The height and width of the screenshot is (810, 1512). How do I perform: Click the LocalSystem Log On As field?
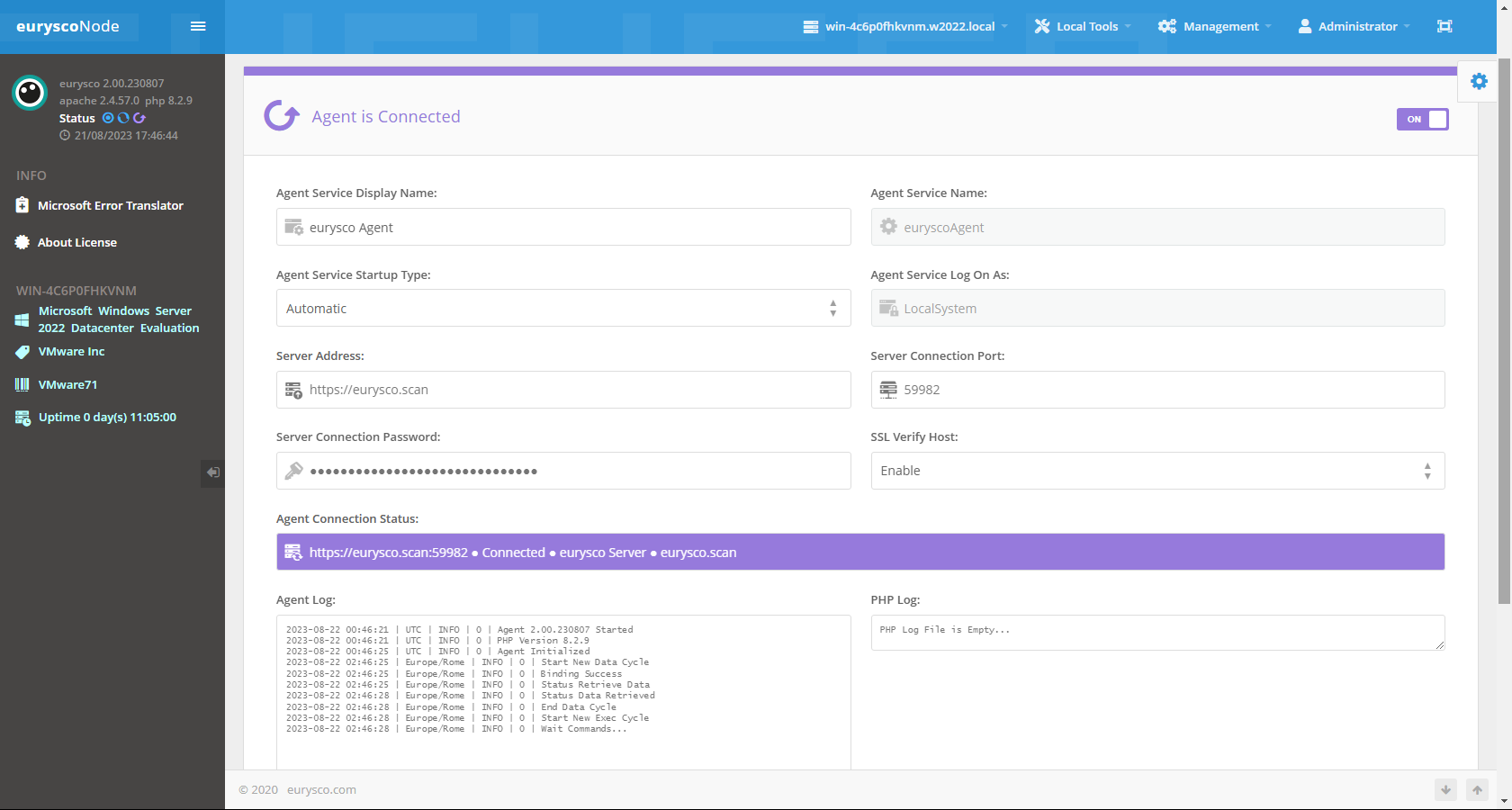1157,308
